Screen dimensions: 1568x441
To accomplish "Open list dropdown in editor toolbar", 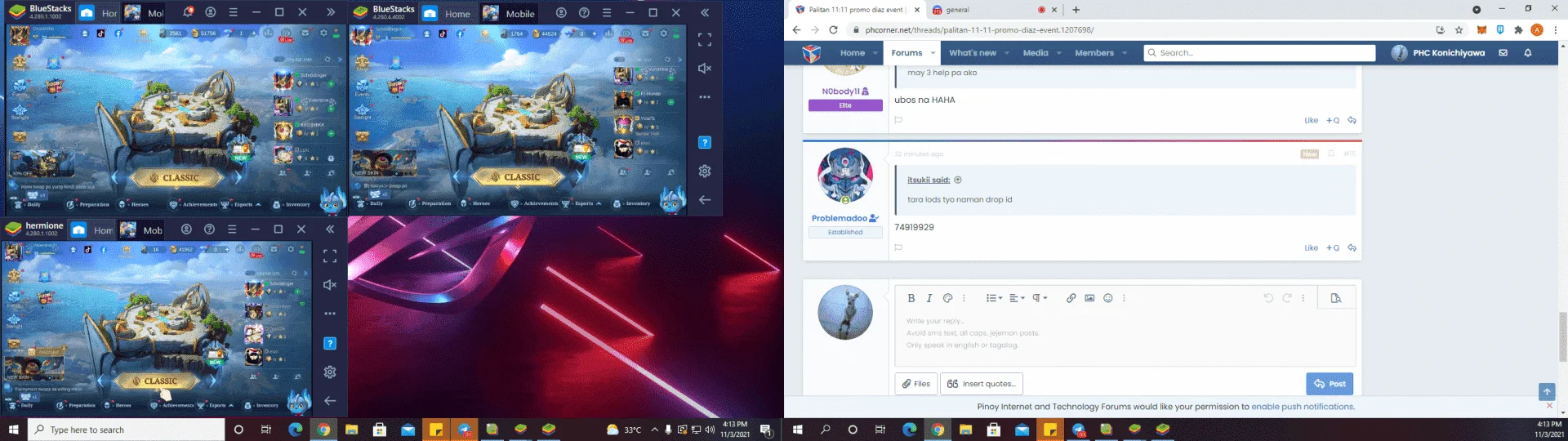I will pyautogui.click(x=993, y=298).
